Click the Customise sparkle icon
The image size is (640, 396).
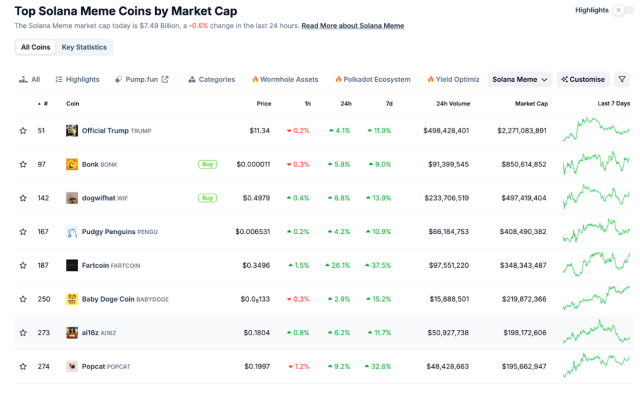(x=564, y=79)
